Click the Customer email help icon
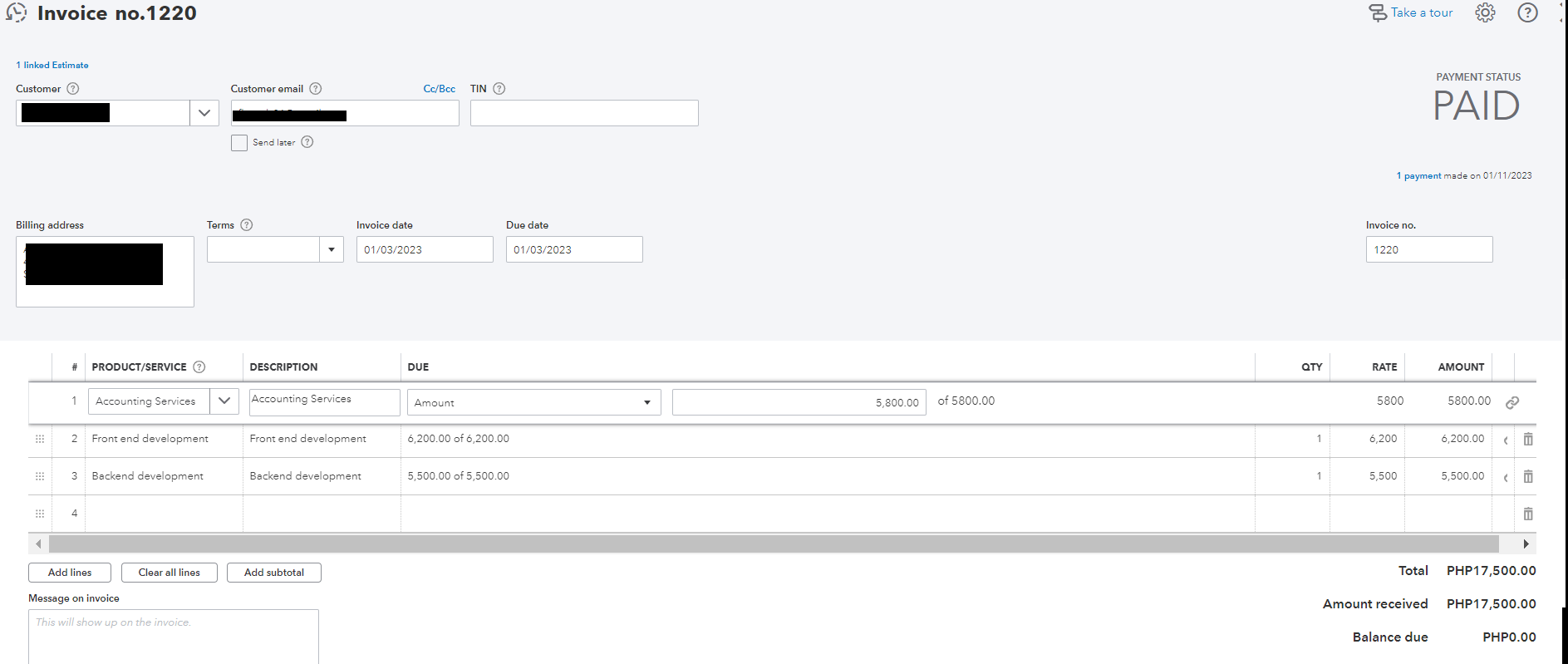Image resolution: width=1568 pixels, height=664 pixels. click(x=316, y=89)
